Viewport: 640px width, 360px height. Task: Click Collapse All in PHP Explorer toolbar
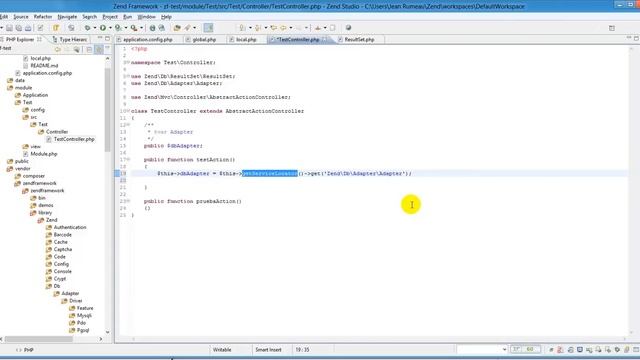click(x=89, y=49)
